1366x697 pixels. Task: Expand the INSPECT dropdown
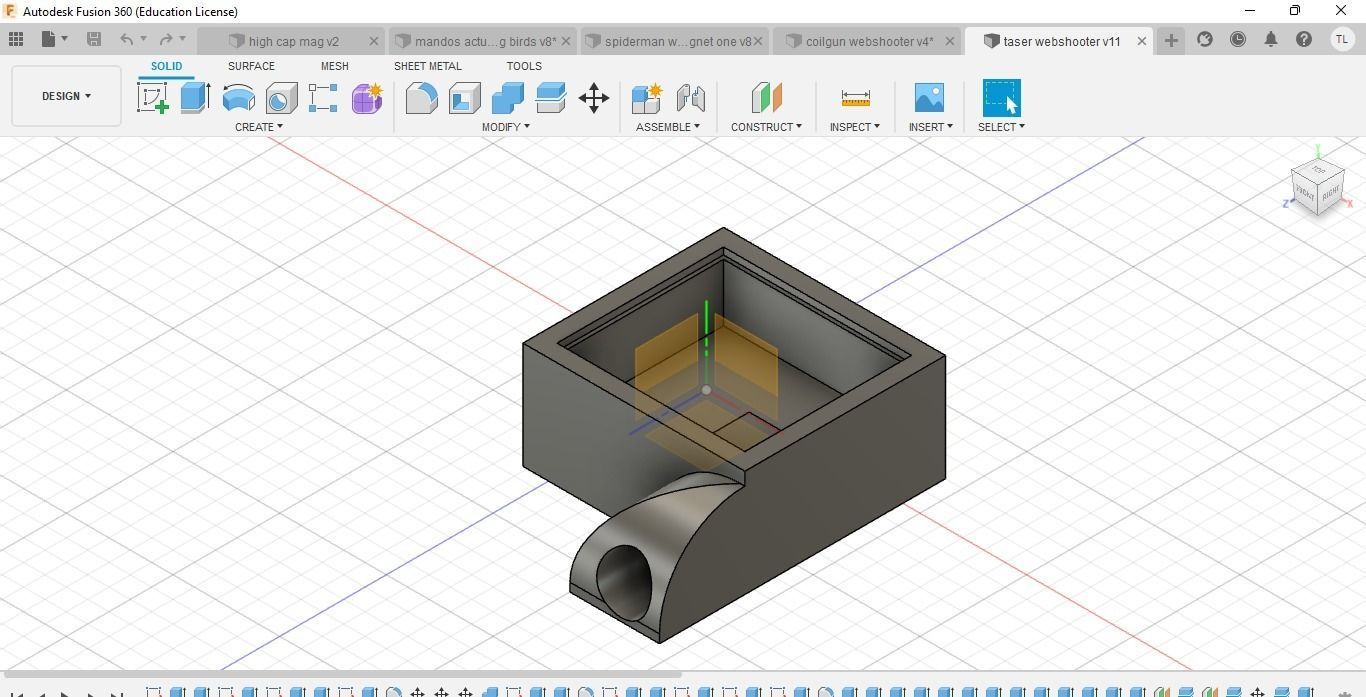(855, 127)
